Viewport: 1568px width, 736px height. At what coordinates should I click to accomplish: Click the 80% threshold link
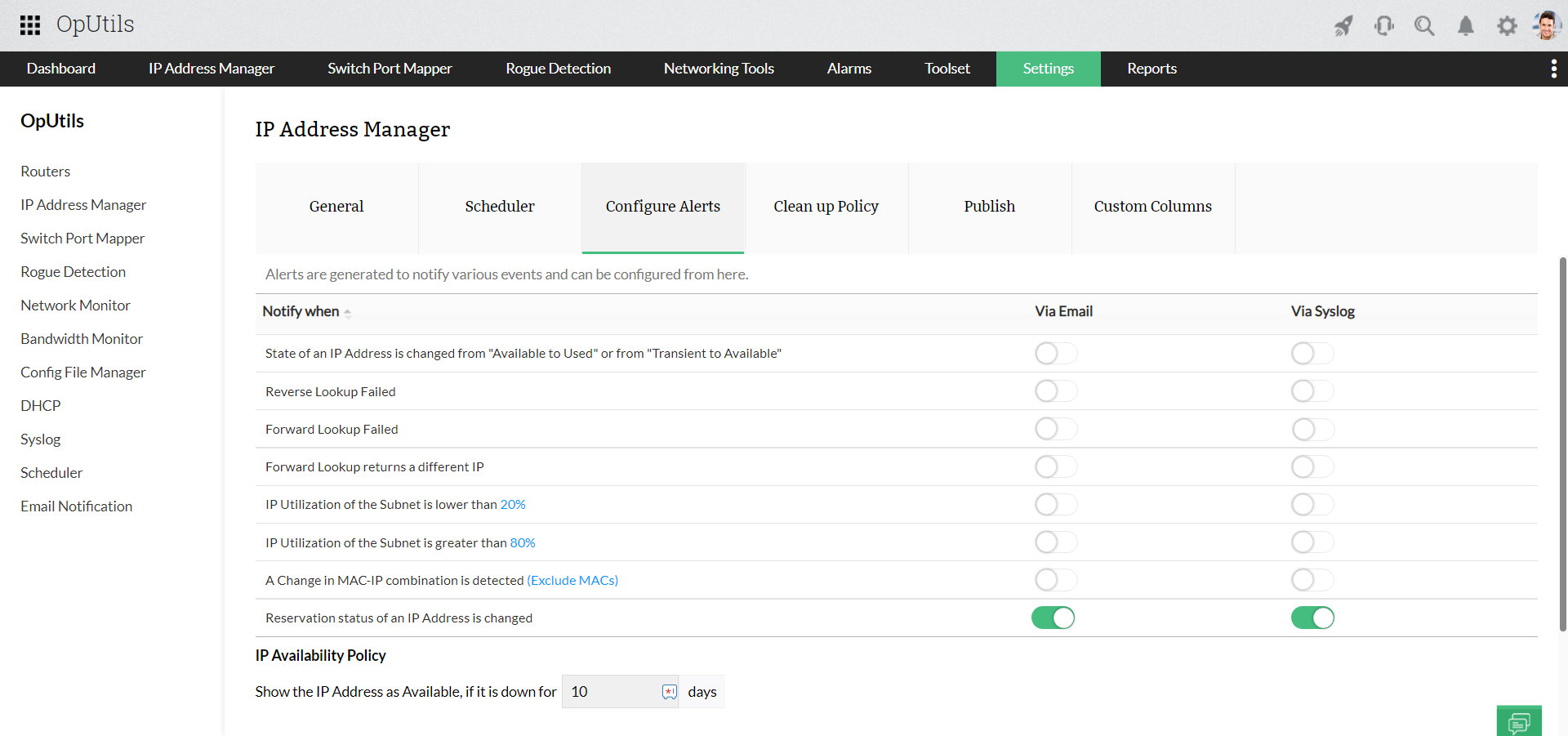tap(523, 542)
